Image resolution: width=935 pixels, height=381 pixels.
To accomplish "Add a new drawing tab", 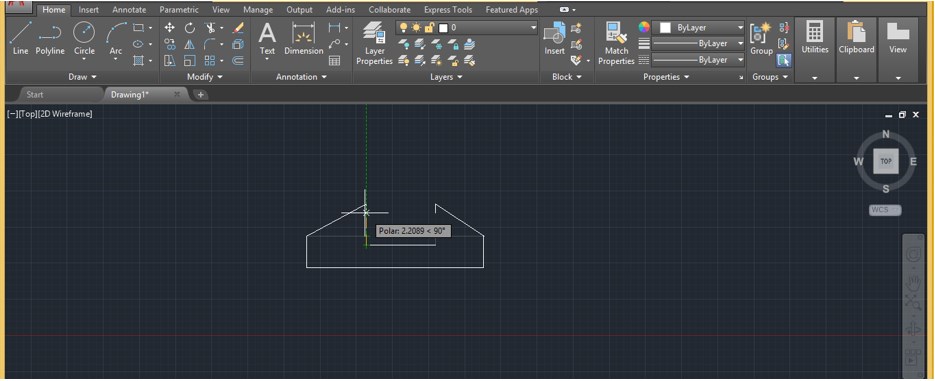I will pyautogui.click(x=201, y=95).
